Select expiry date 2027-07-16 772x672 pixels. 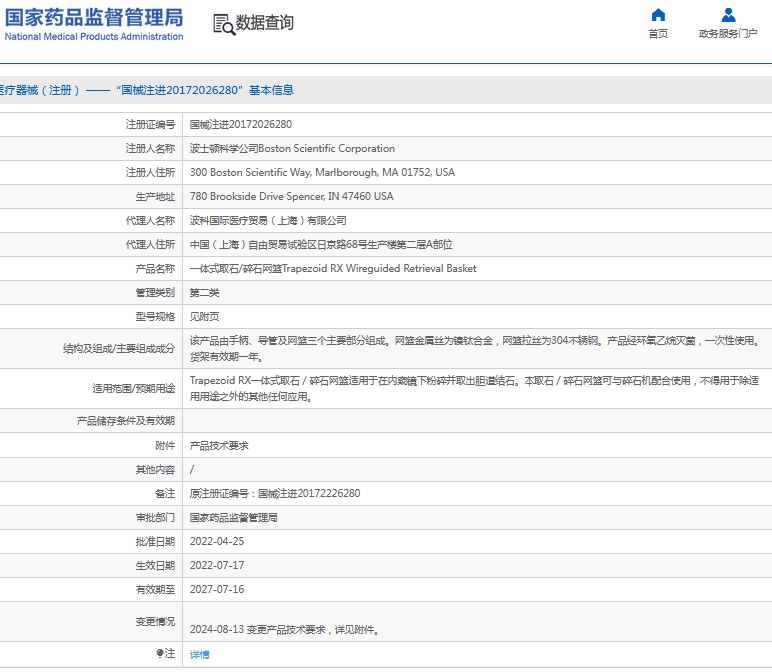217,589
